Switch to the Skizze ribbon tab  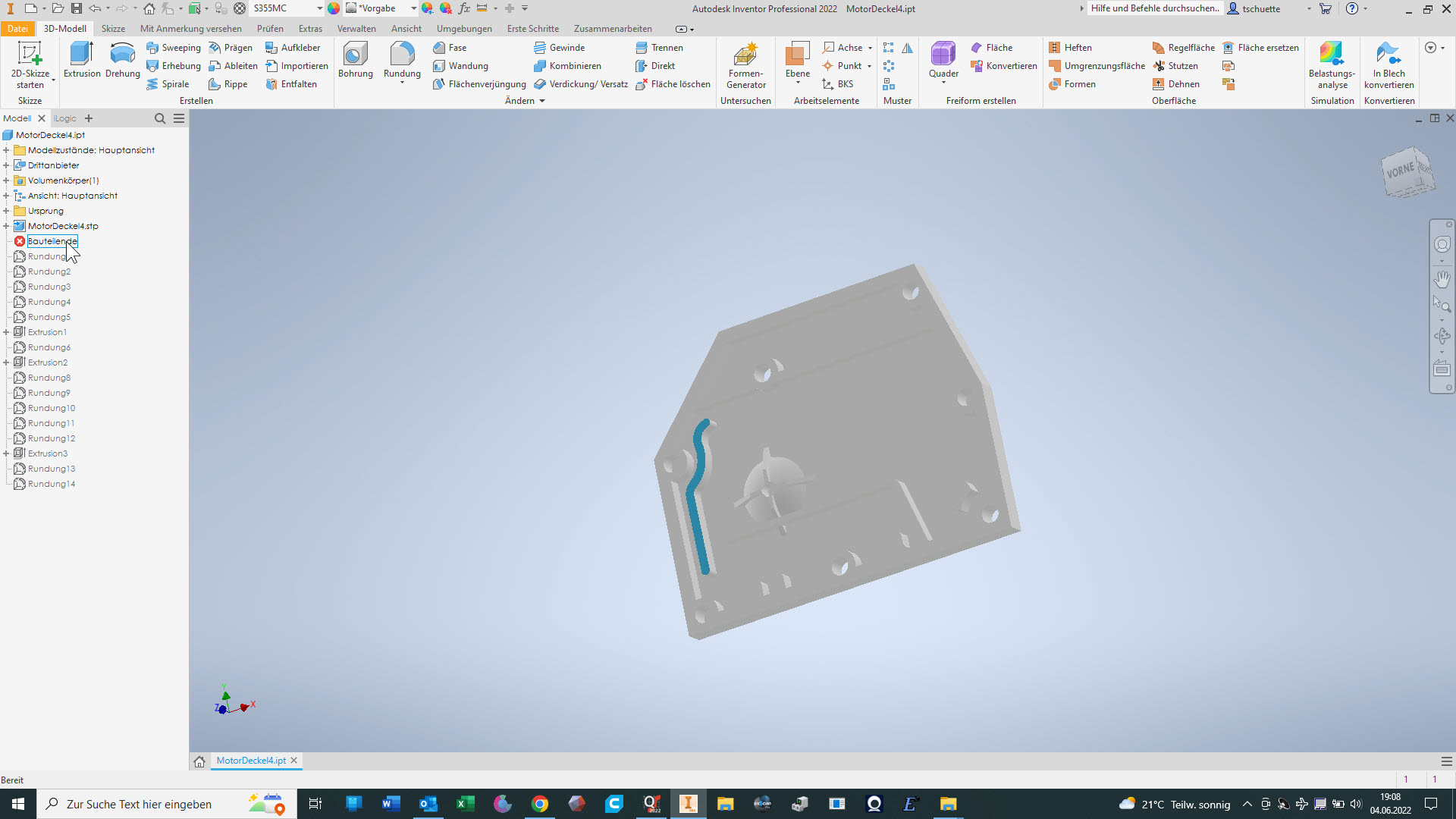point(113,29)
